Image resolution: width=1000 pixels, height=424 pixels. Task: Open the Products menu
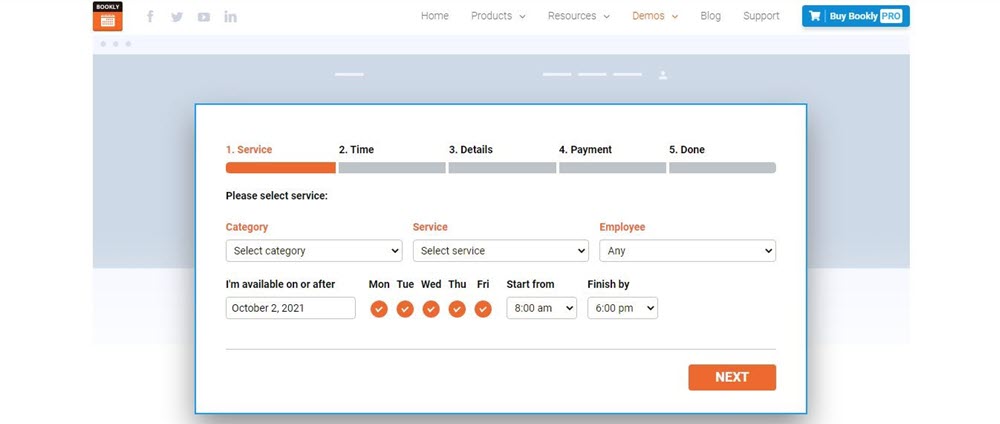pos(498,16)
